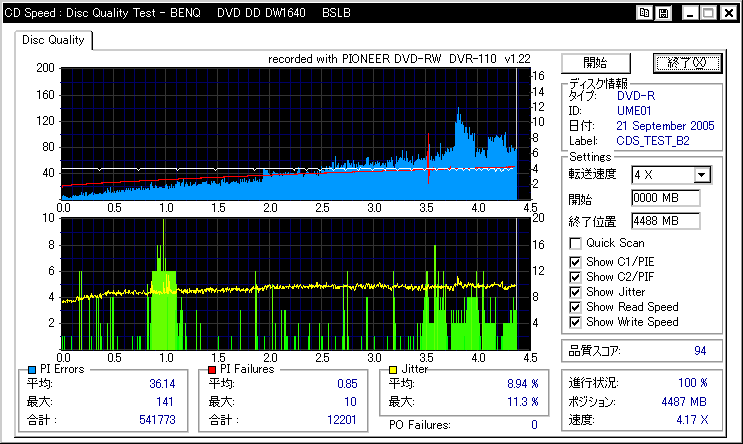The height and width of the screenshot is (444, 743).
Task: Click the lower PI Failures jitter graph
Action: pyautogui.click(x=295, y=284)
